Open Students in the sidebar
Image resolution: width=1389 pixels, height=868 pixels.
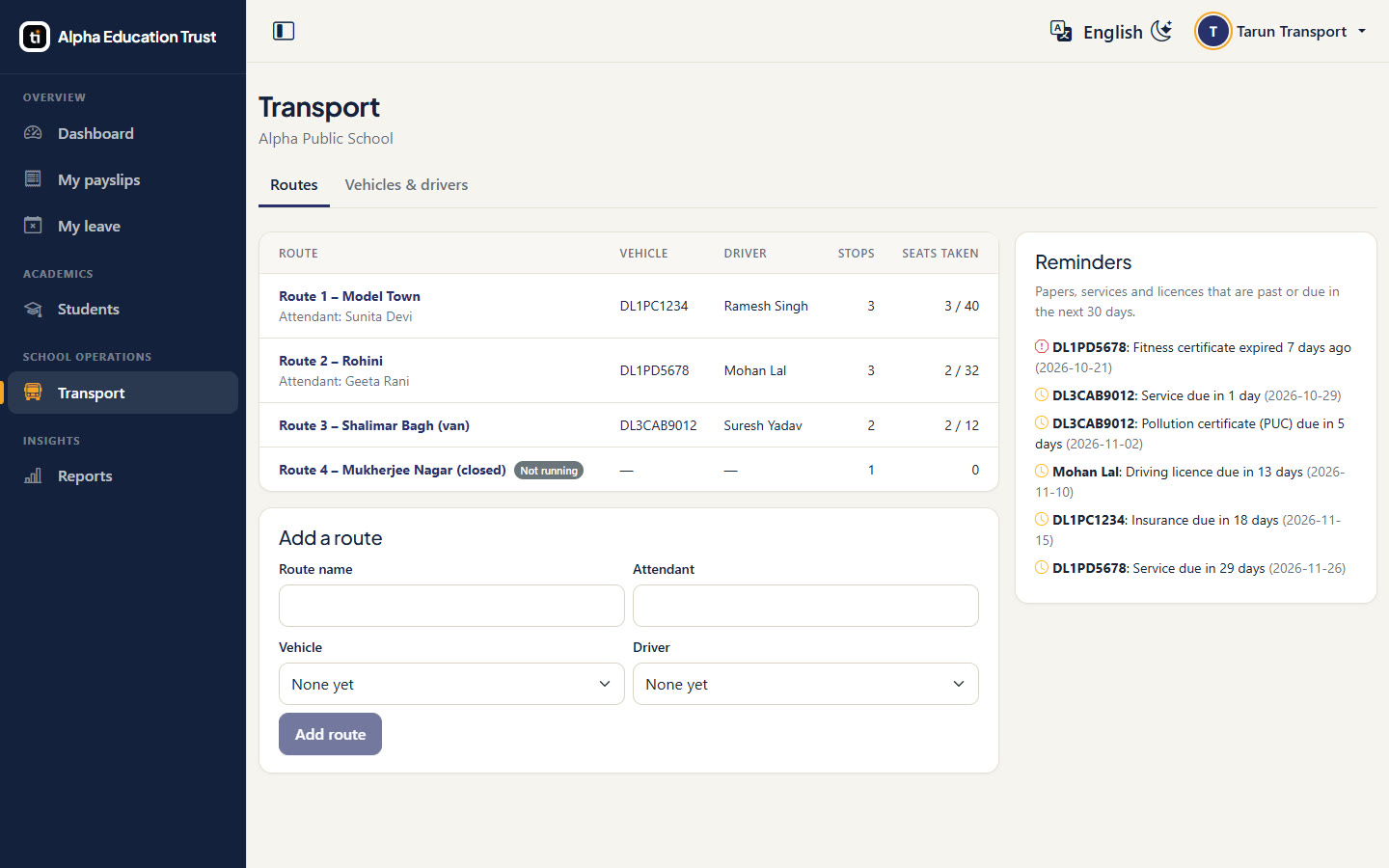point(123,309)
